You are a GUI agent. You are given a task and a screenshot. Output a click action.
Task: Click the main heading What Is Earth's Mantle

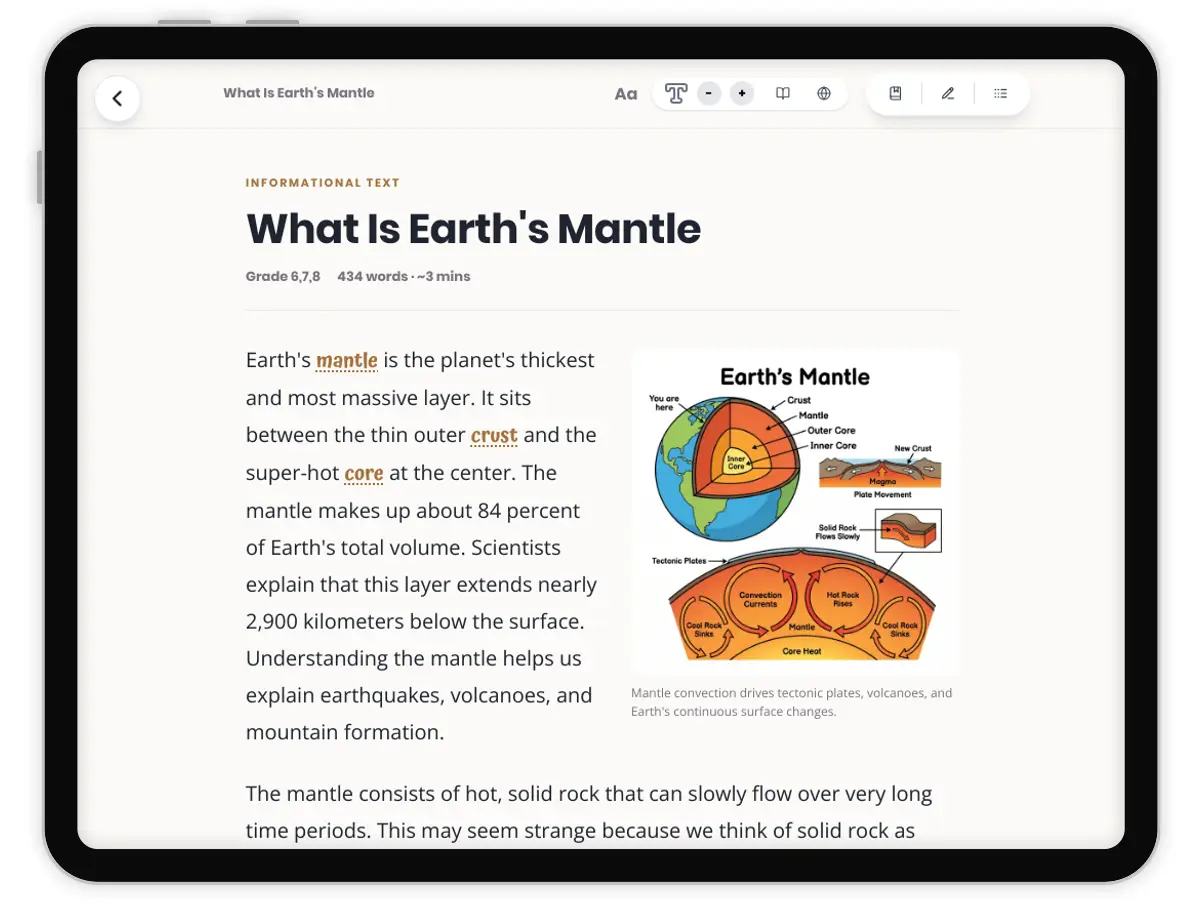474,229
